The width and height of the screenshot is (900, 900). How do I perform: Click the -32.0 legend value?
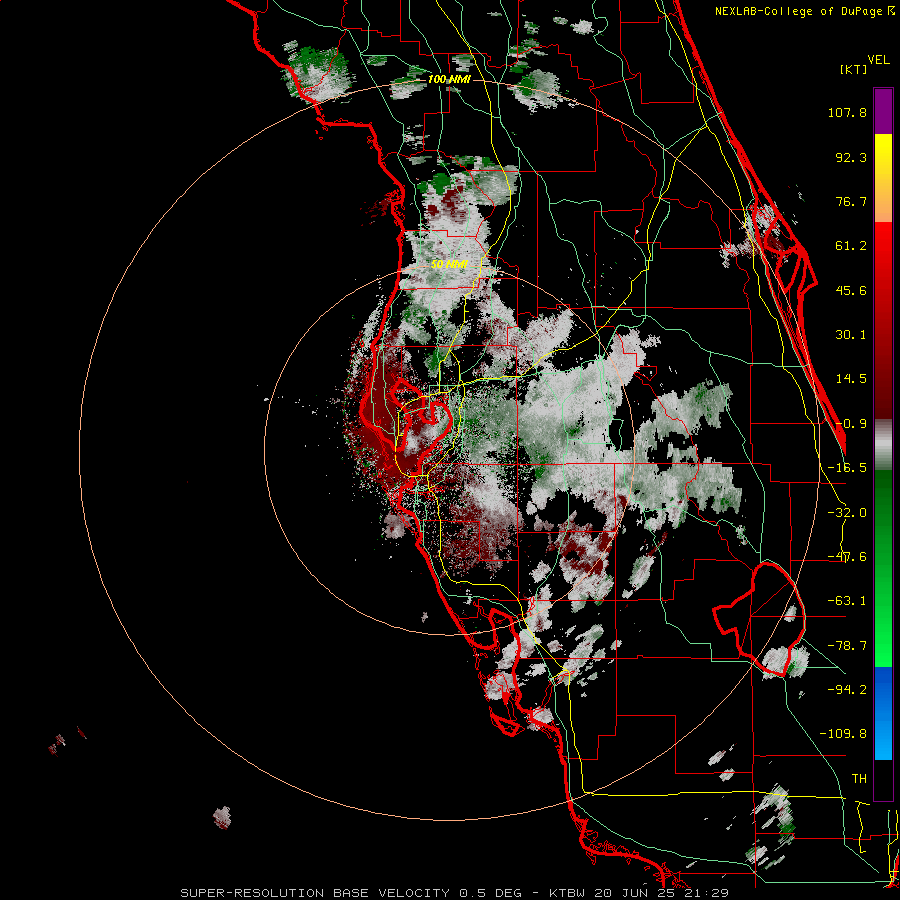click(x=847, y=513)
